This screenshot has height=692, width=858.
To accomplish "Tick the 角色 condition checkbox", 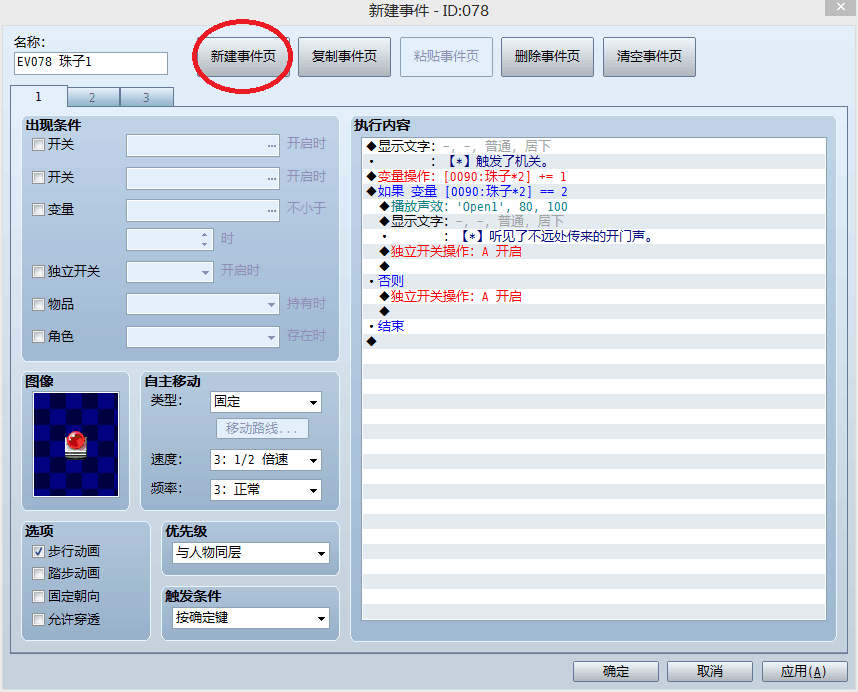I will (x=38, y=336).
